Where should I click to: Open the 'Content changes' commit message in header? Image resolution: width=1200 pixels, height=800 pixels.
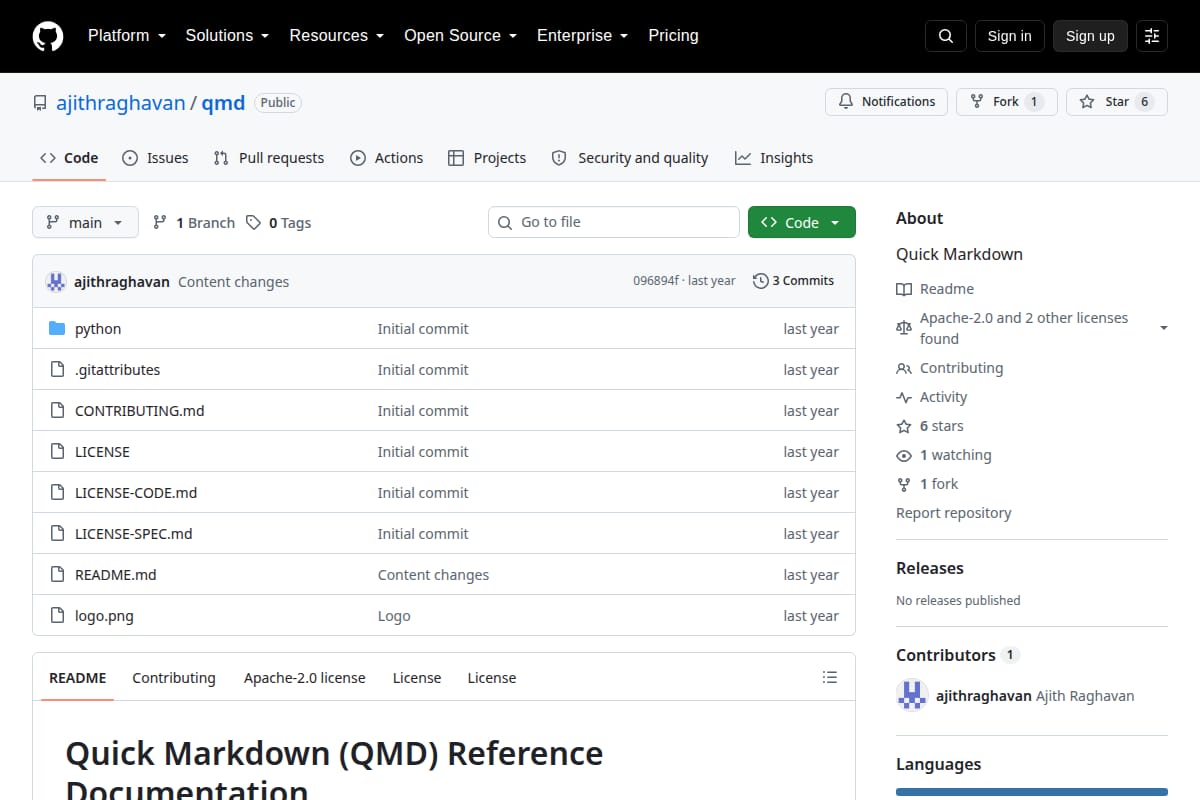click(233, 282)
